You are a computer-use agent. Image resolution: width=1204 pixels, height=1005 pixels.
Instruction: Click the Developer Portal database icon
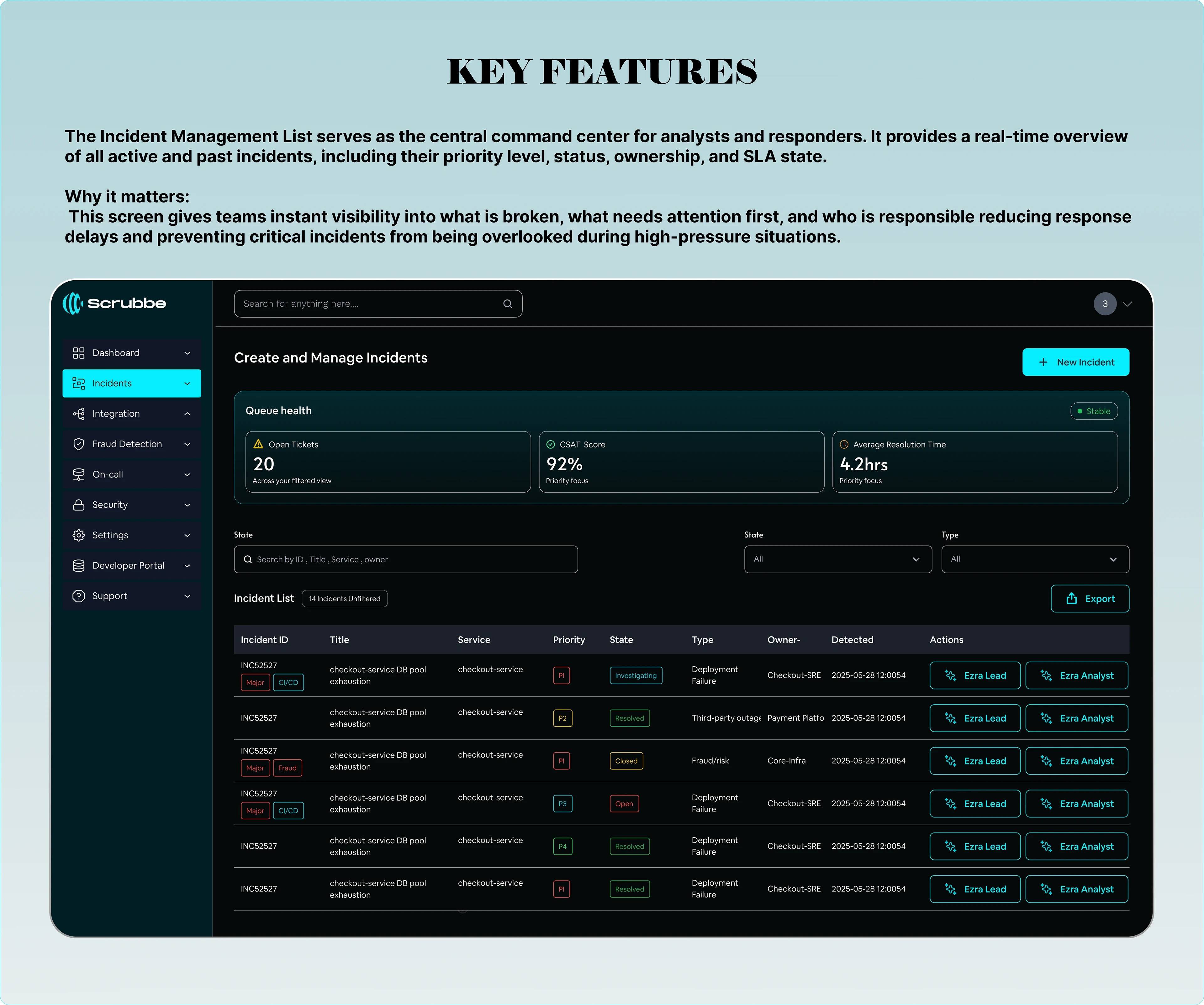[x=79, y=566]
